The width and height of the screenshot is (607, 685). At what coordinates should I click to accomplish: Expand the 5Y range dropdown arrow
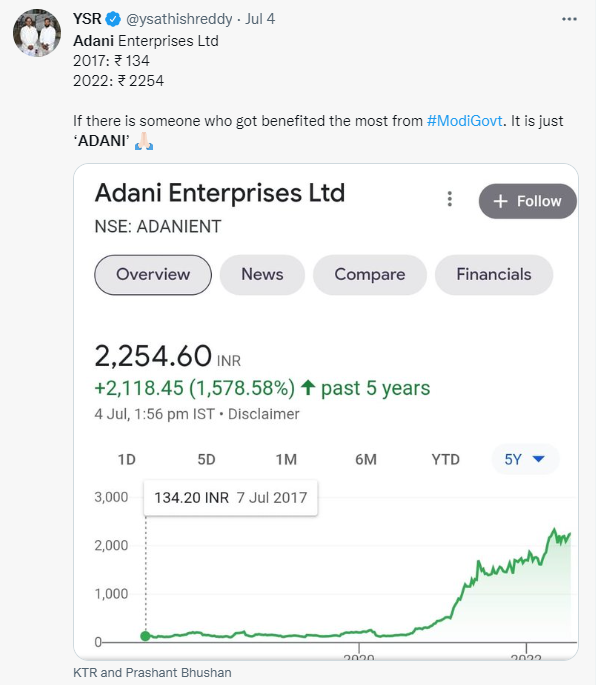pos(539,459)
